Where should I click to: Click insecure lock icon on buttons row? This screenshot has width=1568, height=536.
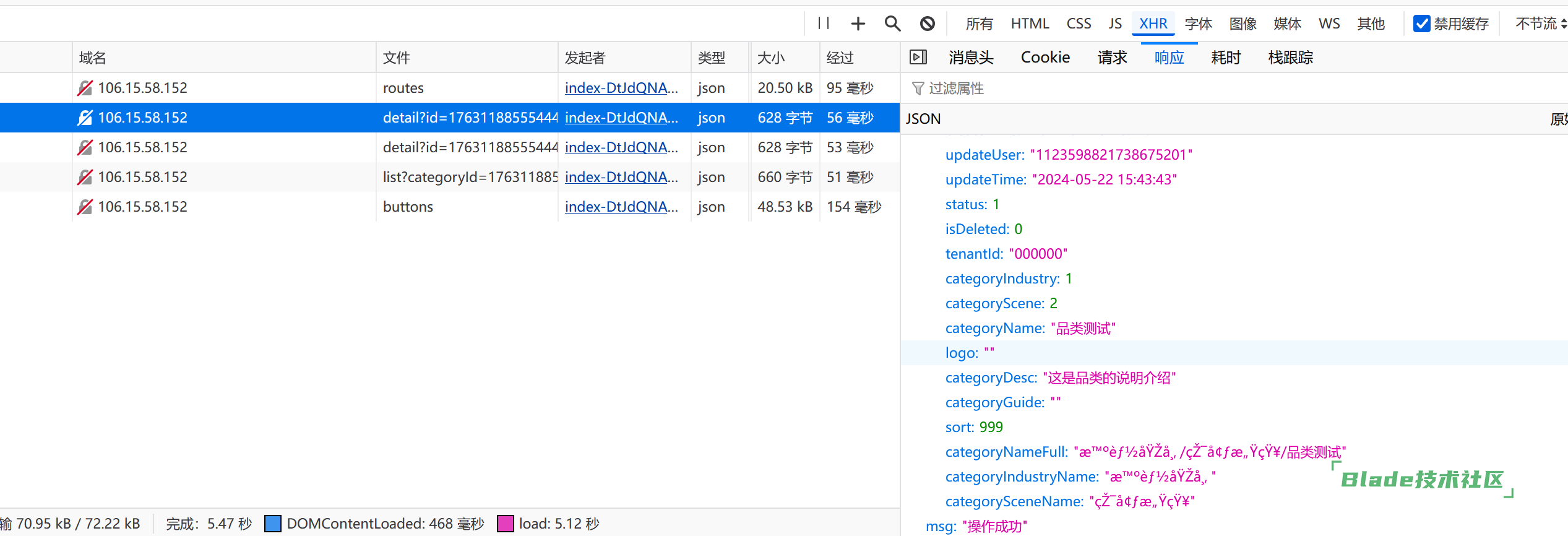tap(85, 207)
